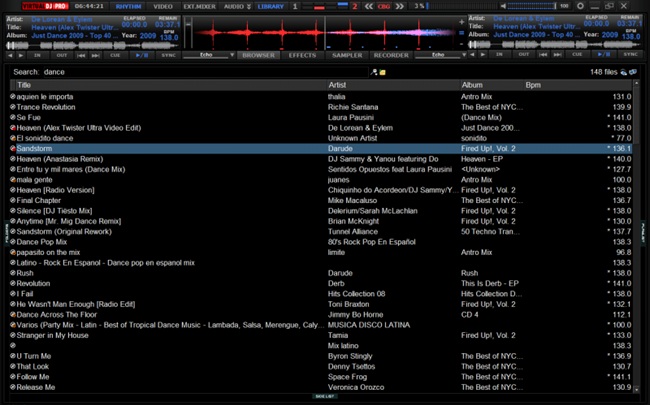The image size is (650, 405).
Task: Click last icon right of 148 files
Action: (633, 72)
